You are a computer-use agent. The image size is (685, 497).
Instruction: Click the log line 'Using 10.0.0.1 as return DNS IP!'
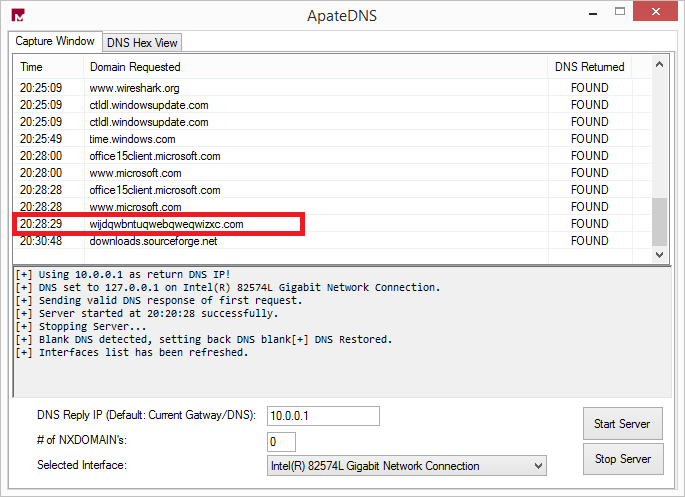click(x=123, y=275)
